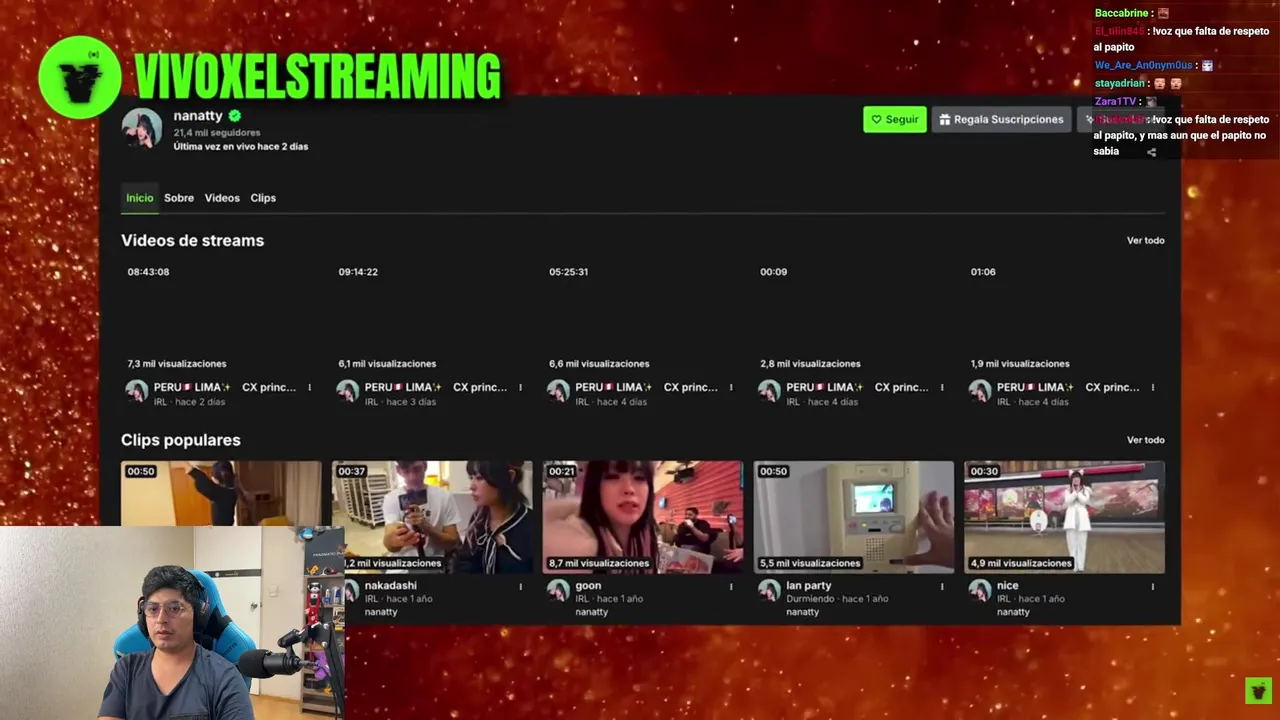1280x720 pixels.
Task: Open nanatty's profile avatar picture
Action: point(142,129)
